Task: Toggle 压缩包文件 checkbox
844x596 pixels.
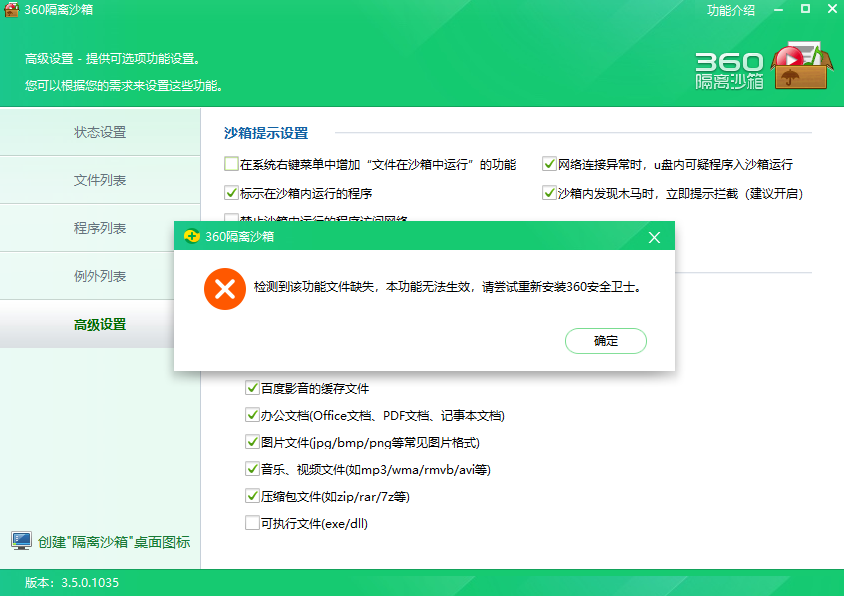Action: pyautogui.click(x=252, y=496)
